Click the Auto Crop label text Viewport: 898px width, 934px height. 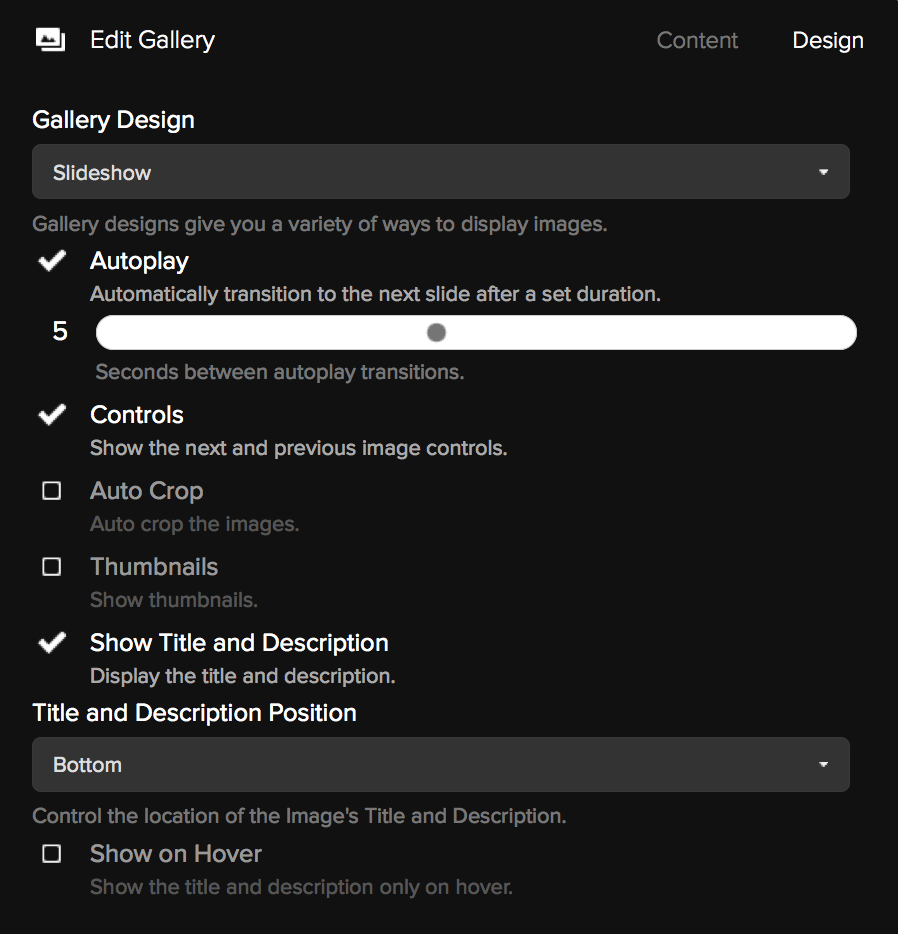pyautogui.click(x=146, y=491)
